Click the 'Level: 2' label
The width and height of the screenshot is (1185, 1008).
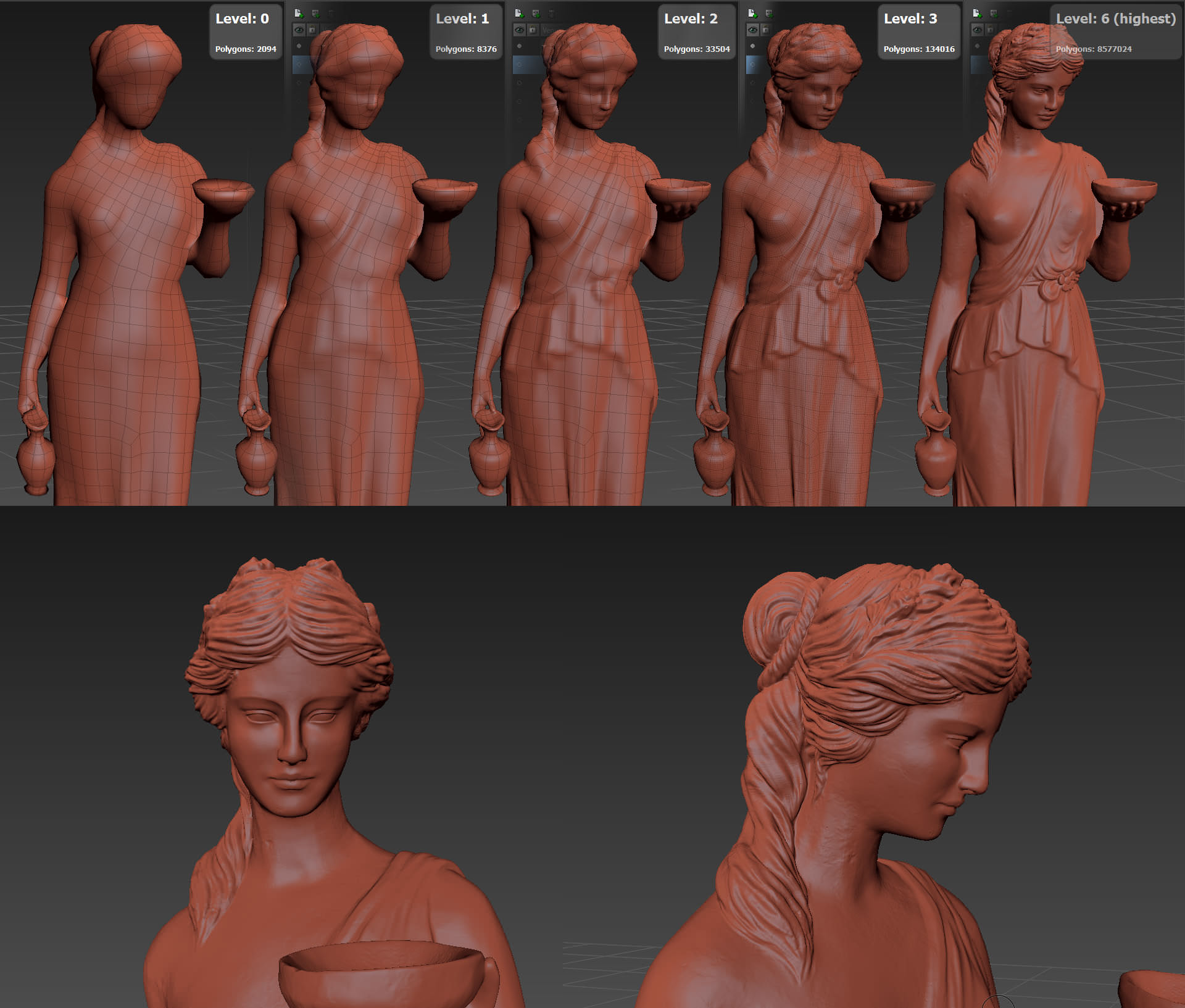click(x=691, y=19)
